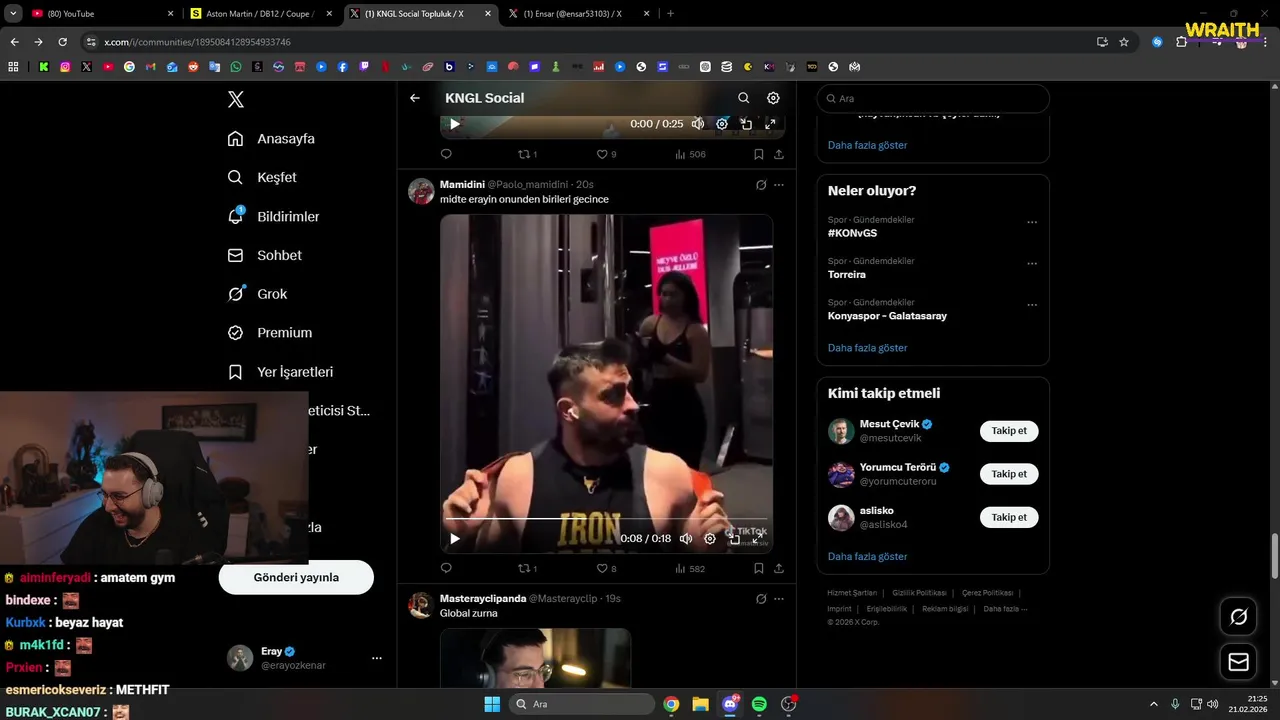Open Premium in sidebar
The height and width of the screenshot is (720, 1280).
[269, 333]
